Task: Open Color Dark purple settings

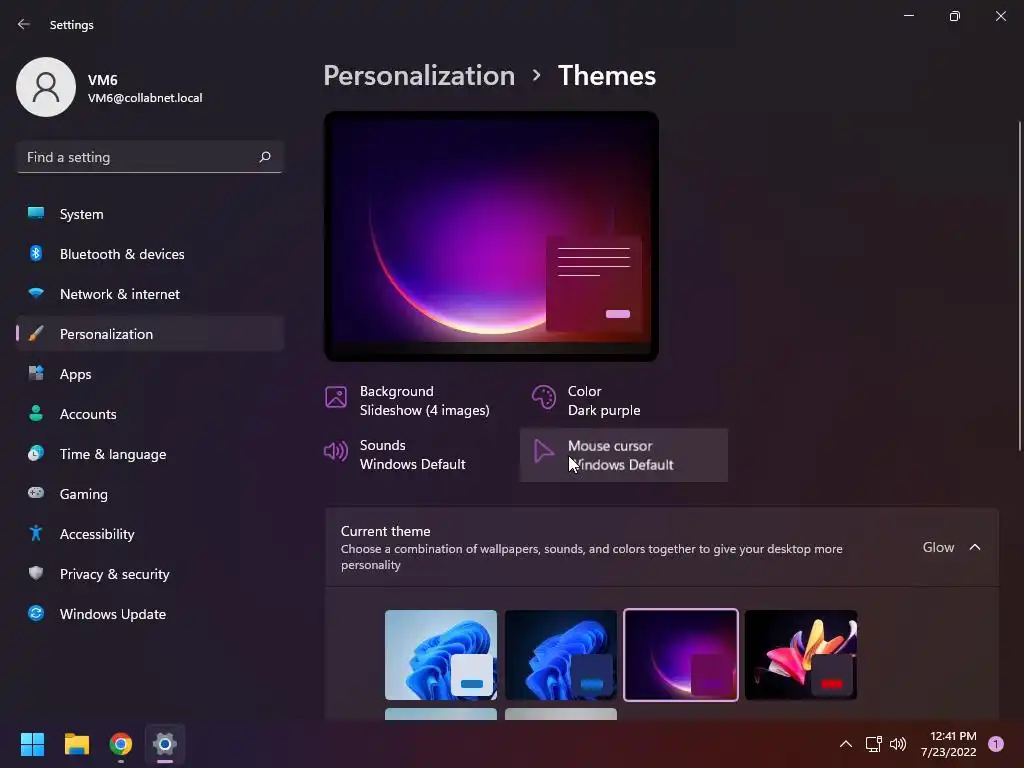Action: pyautogui.click(x=624, y=400)
